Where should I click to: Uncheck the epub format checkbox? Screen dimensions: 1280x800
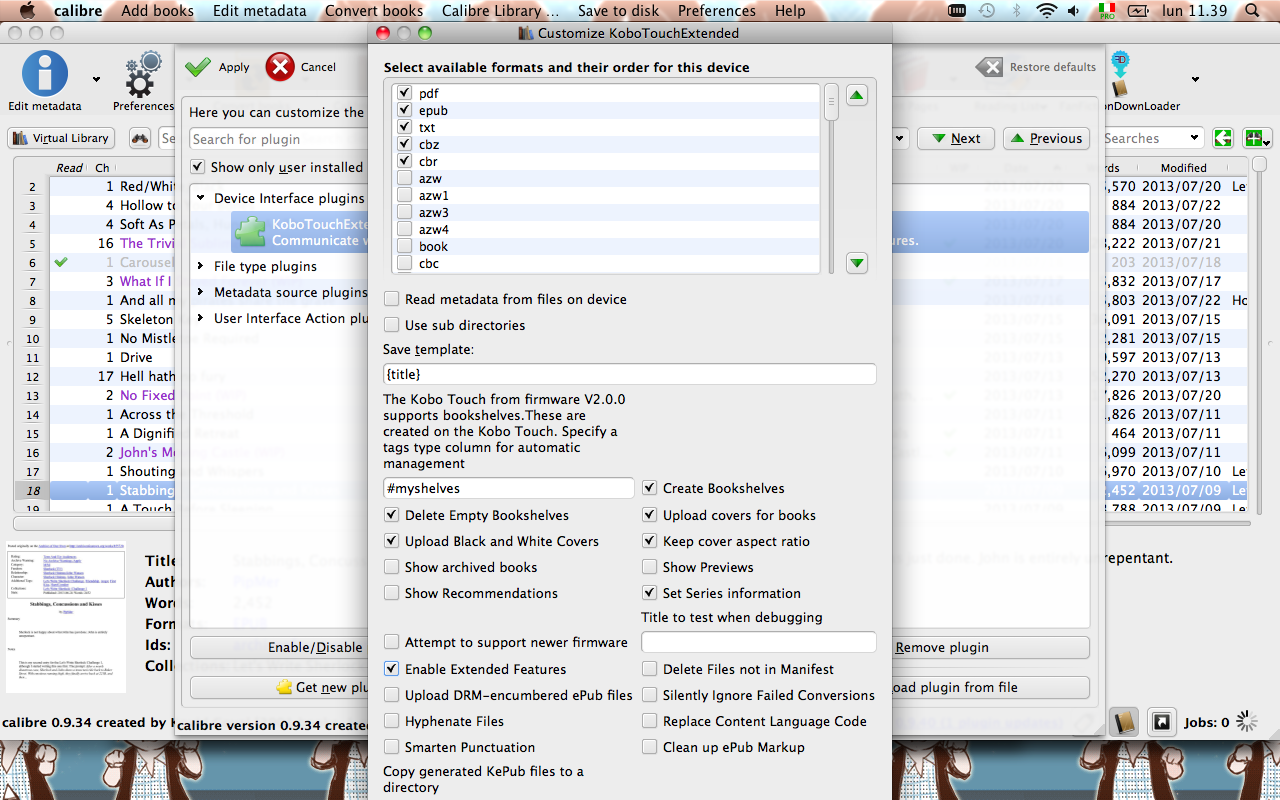(404, 110)
